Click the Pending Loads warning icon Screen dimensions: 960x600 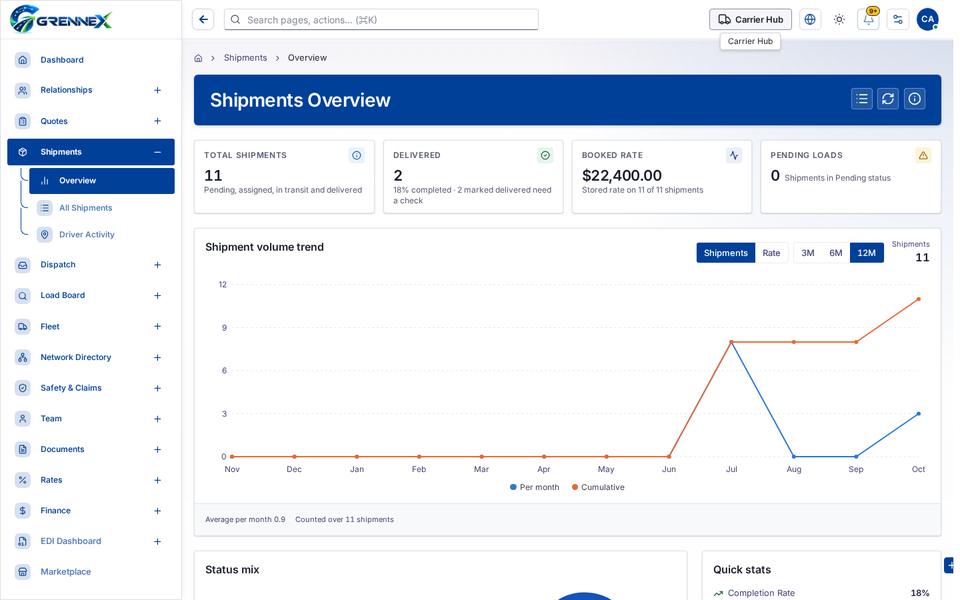923,156
